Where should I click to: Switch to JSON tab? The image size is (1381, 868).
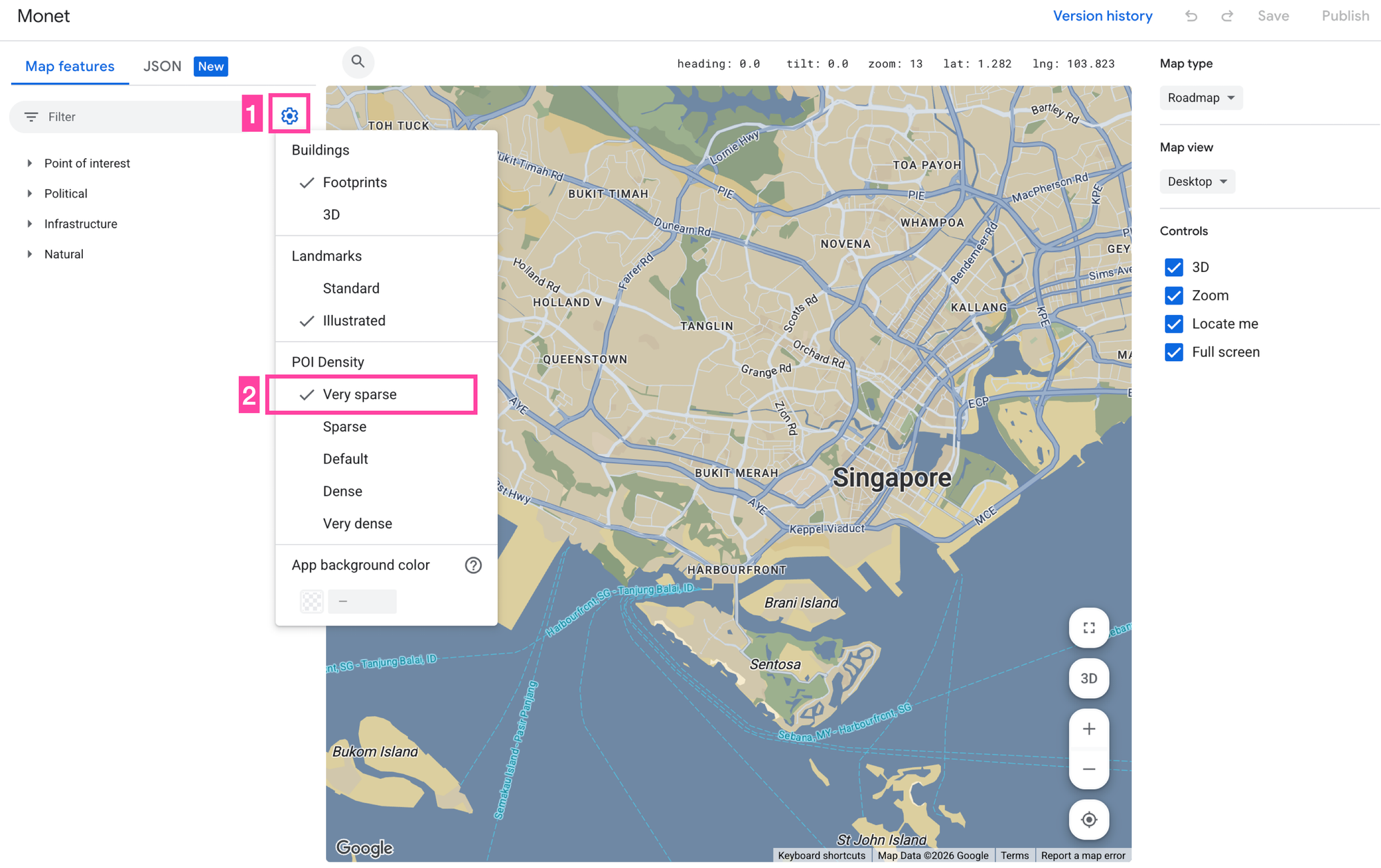pos(162,66)
